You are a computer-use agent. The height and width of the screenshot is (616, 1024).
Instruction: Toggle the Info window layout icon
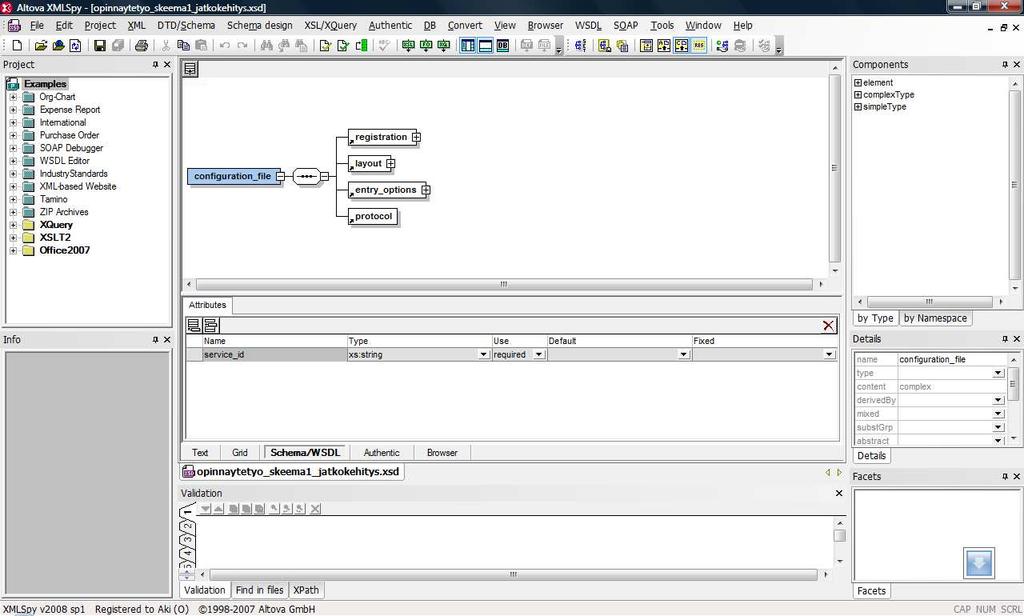point(485,46)
